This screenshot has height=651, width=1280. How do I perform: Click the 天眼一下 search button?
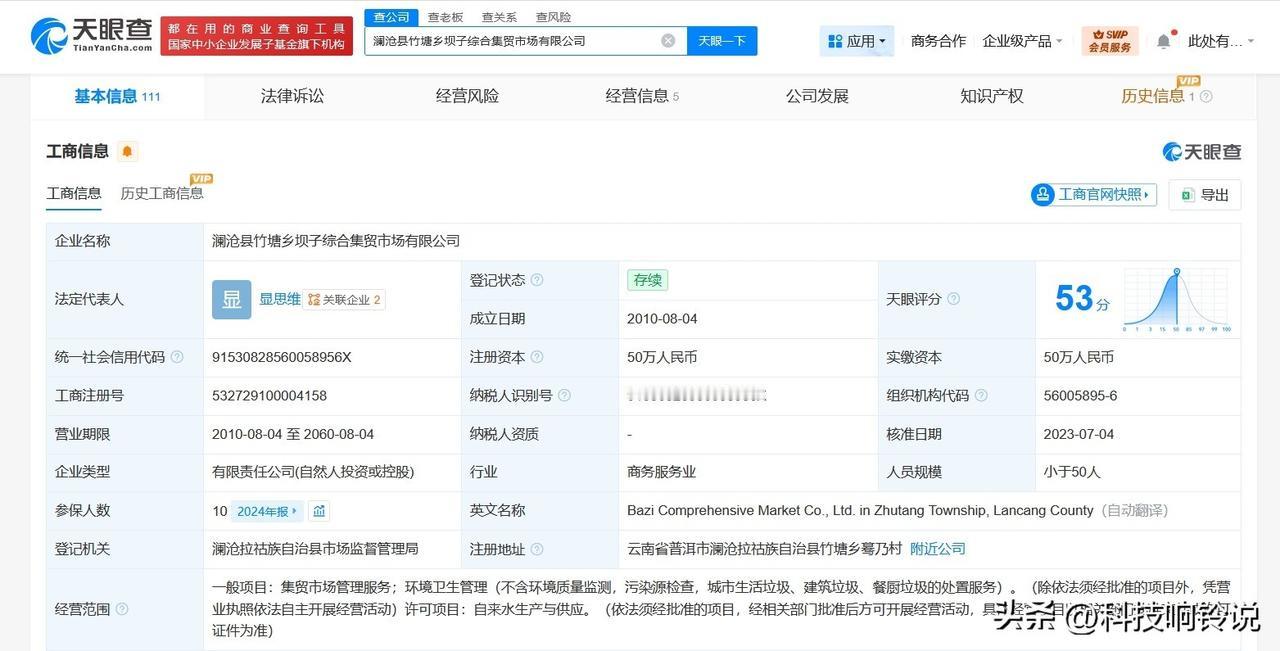click(x=721, y=40)
